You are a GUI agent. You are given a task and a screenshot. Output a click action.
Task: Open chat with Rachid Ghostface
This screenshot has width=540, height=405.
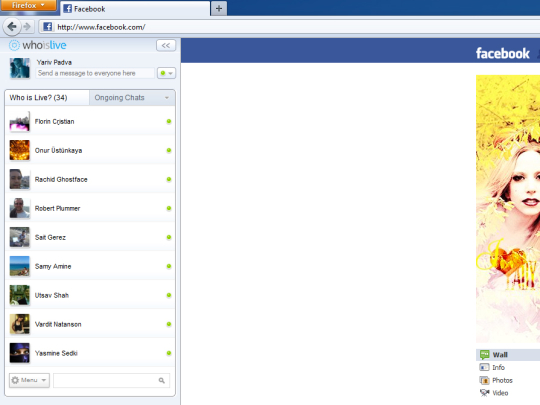90,179
